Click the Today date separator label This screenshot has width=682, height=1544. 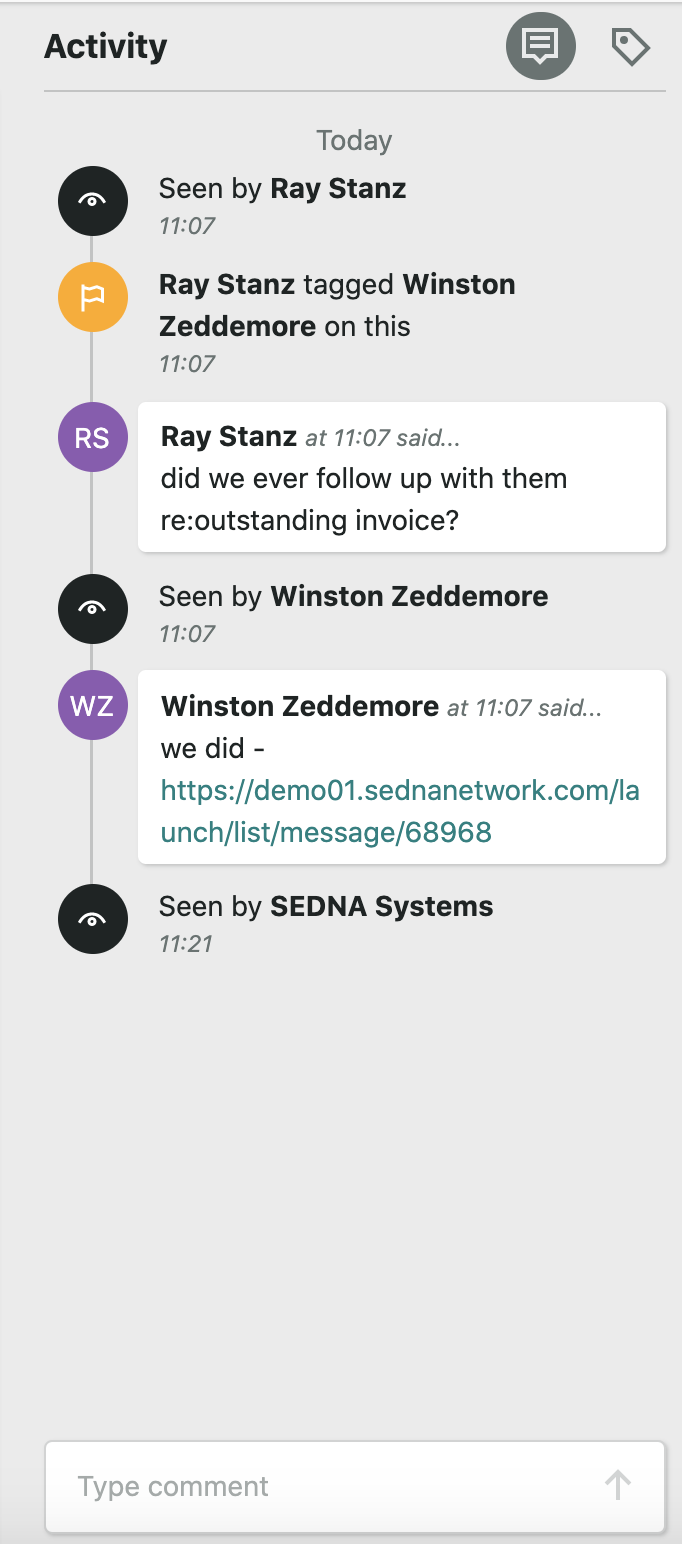coord(354,141)
